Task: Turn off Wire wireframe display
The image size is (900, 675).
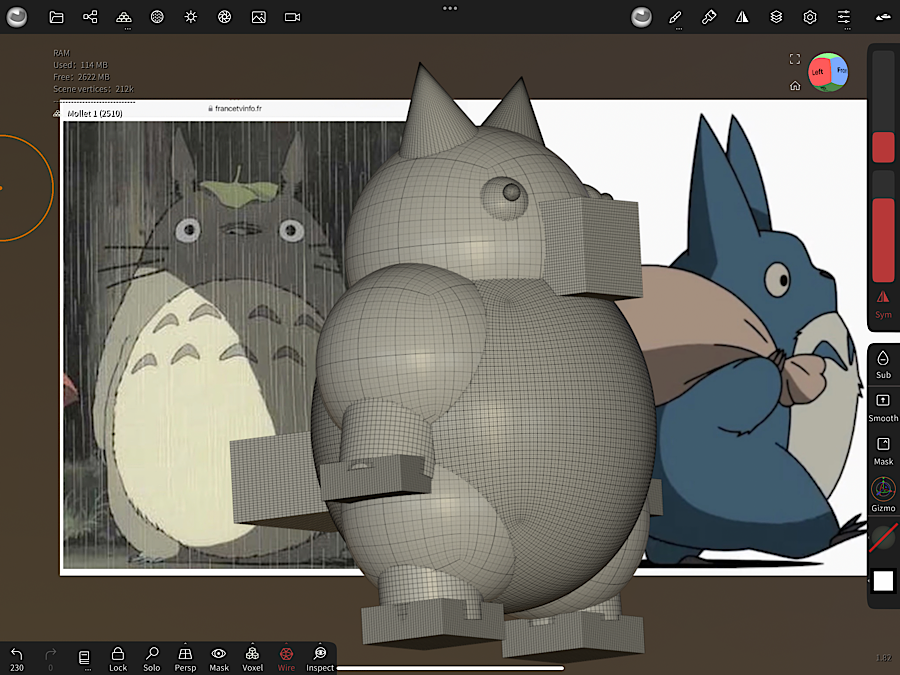Action: click(x=286, y=659)
